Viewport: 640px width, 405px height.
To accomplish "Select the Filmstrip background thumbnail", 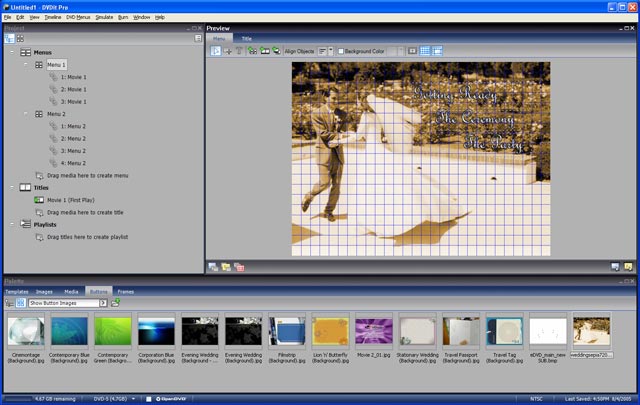I will (287, 331).
